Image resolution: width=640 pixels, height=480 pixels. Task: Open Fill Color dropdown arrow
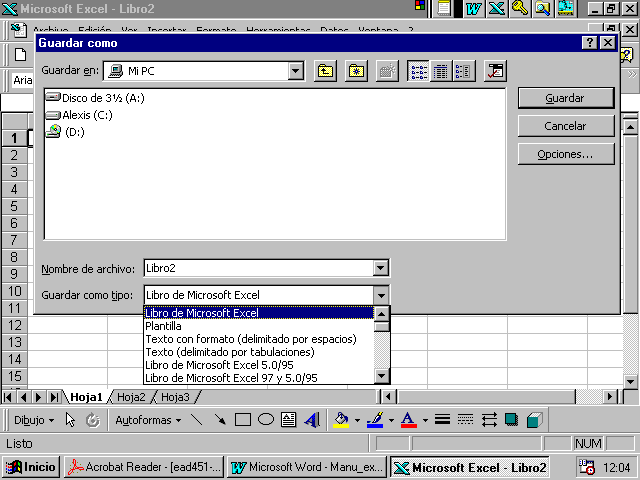click(x=357, y=420)
